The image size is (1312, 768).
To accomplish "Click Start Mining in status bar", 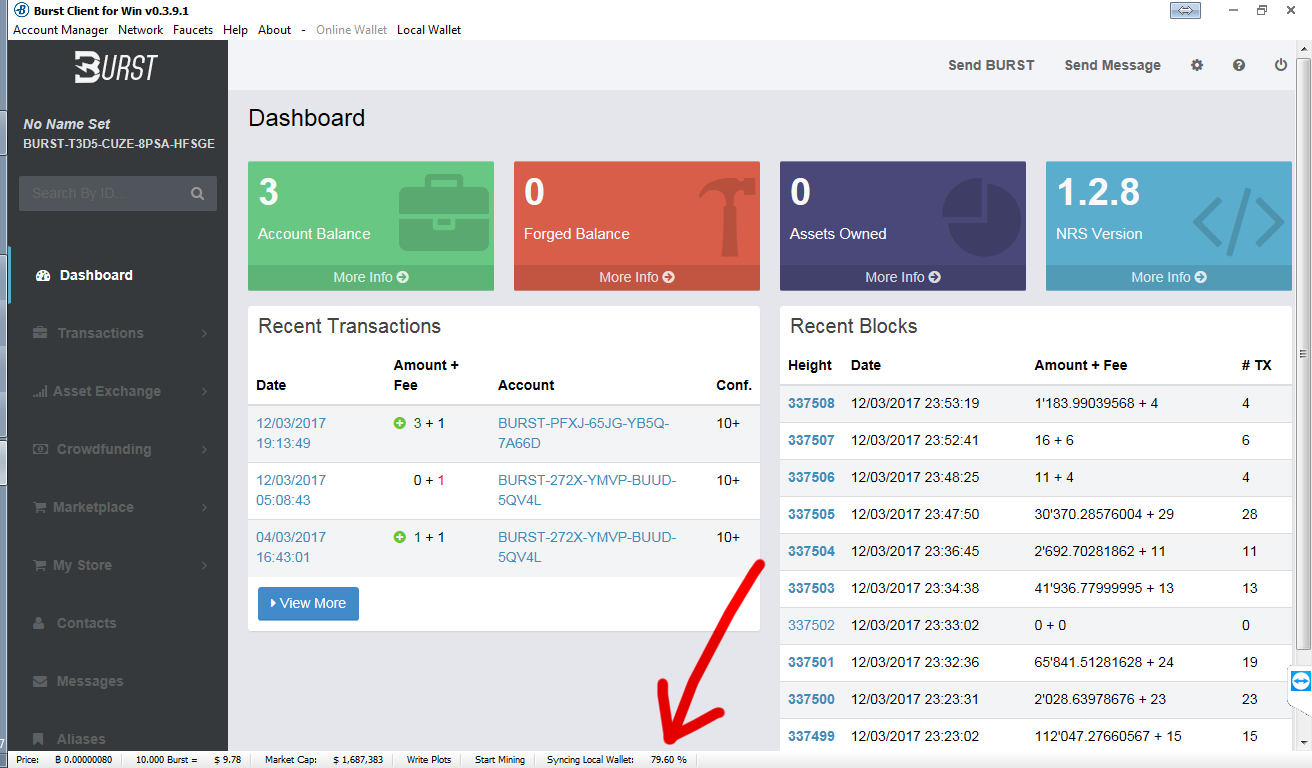I will click(500, 760).
